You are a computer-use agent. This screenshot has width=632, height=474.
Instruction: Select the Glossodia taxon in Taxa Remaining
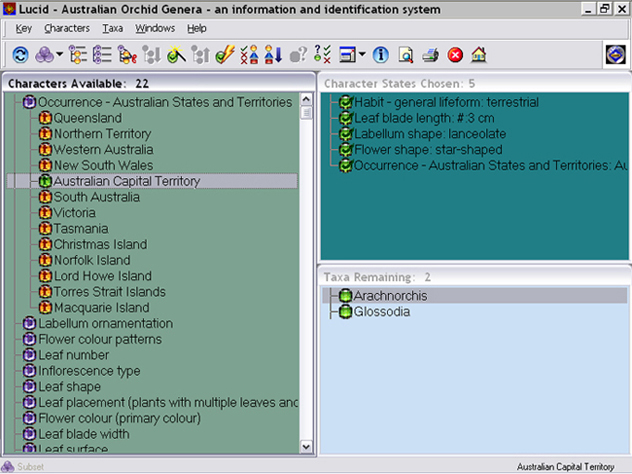coord(382,312)
